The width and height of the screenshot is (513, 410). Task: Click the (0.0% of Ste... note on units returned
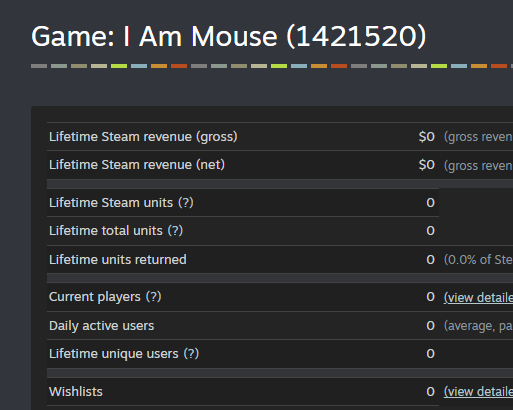(x=478, y=260)
